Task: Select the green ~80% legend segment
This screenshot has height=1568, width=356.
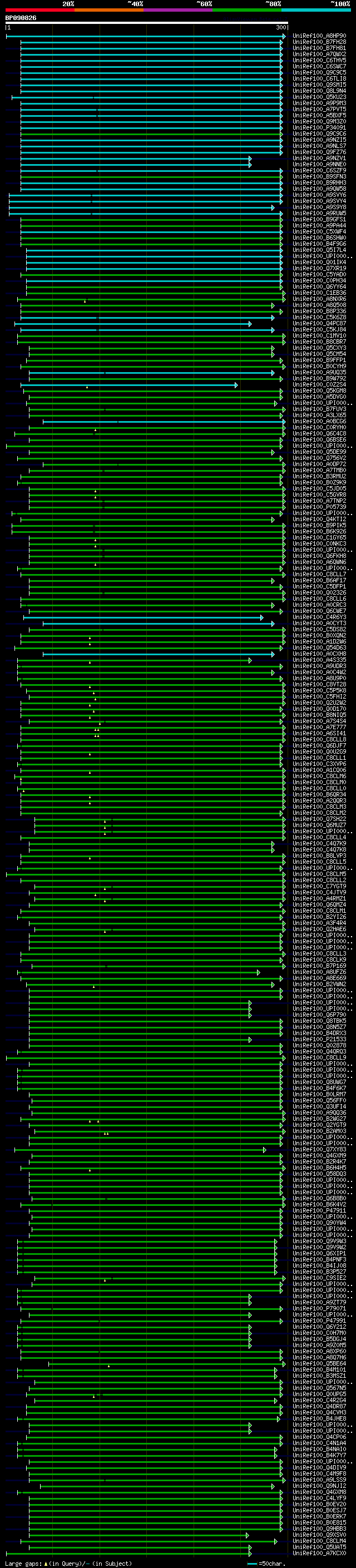Action: (x=247, y=10)
